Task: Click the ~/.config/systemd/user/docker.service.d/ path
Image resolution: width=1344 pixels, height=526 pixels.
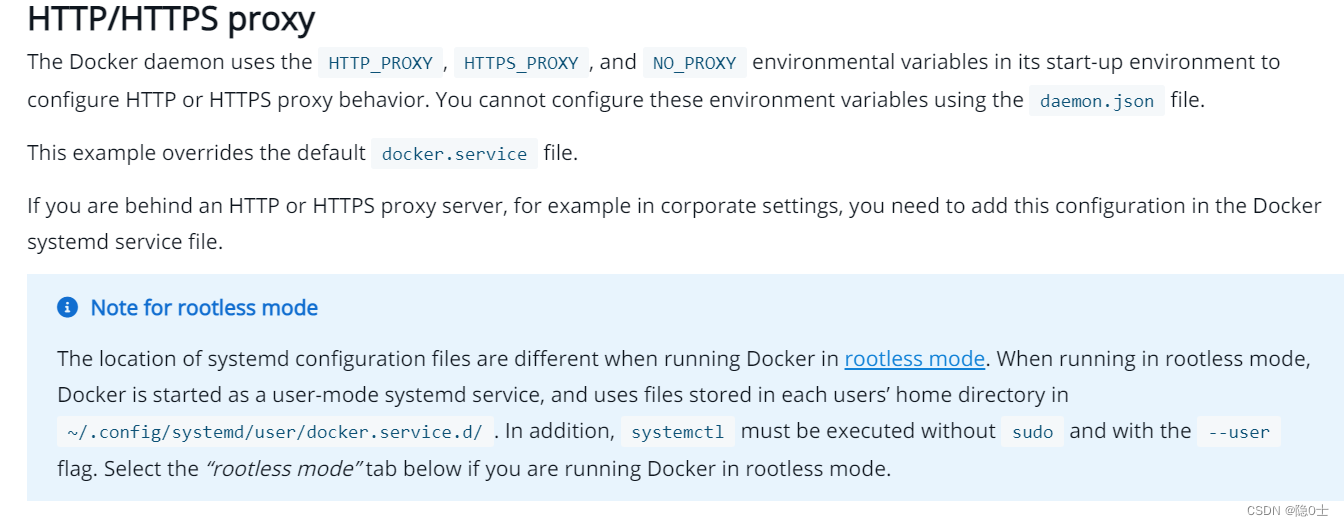Action: (x=275, y=432)
